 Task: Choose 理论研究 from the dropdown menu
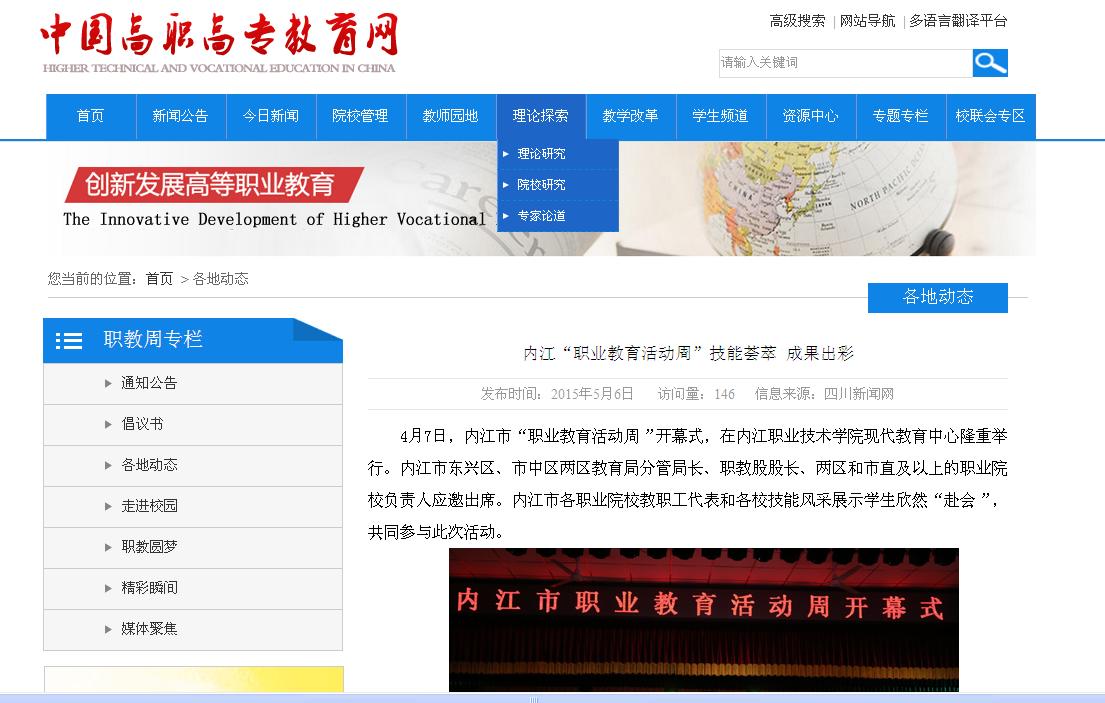[x=557, y=154]
